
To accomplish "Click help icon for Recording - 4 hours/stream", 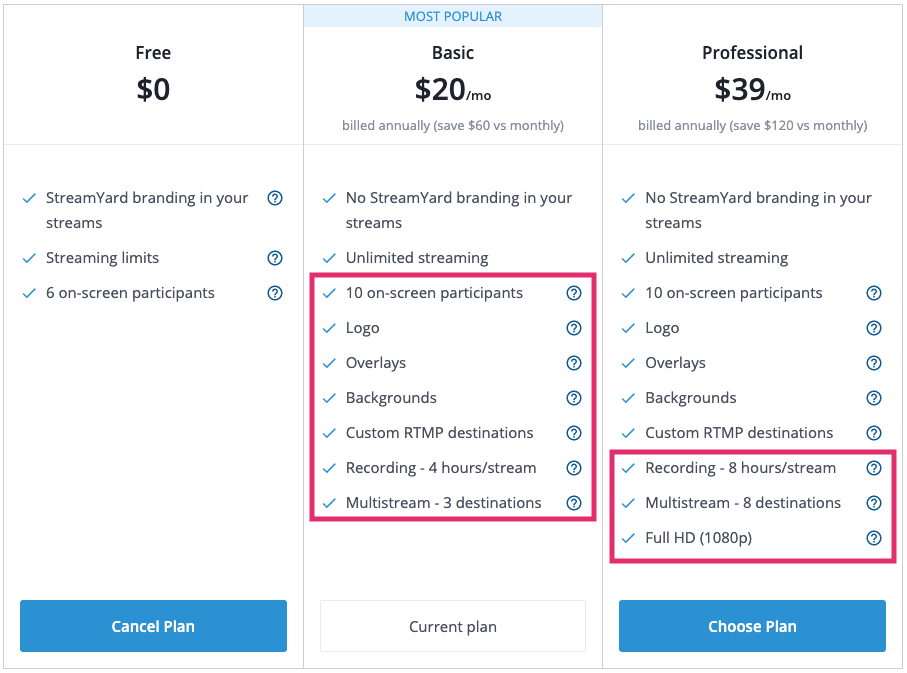I will pyautogui.click(x=574, y=468).
